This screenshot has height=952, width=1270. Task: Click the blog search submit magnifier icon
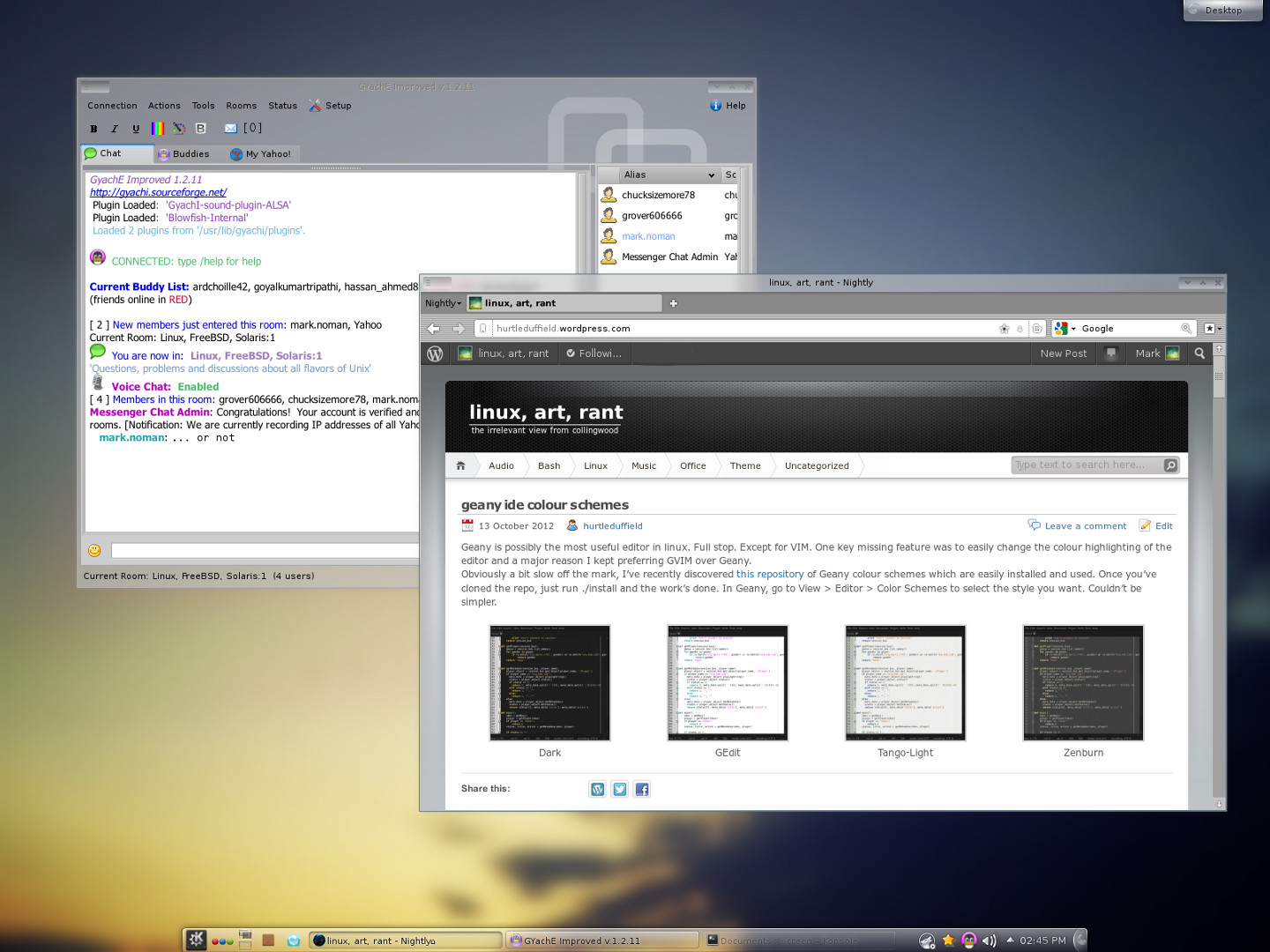[x=1170, y=465]
